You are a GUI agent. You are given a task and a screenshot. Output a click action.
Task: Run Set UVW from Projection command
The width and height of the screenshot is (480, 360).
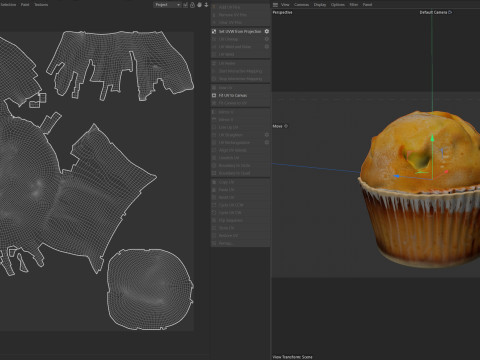click(x=240, y=31)
